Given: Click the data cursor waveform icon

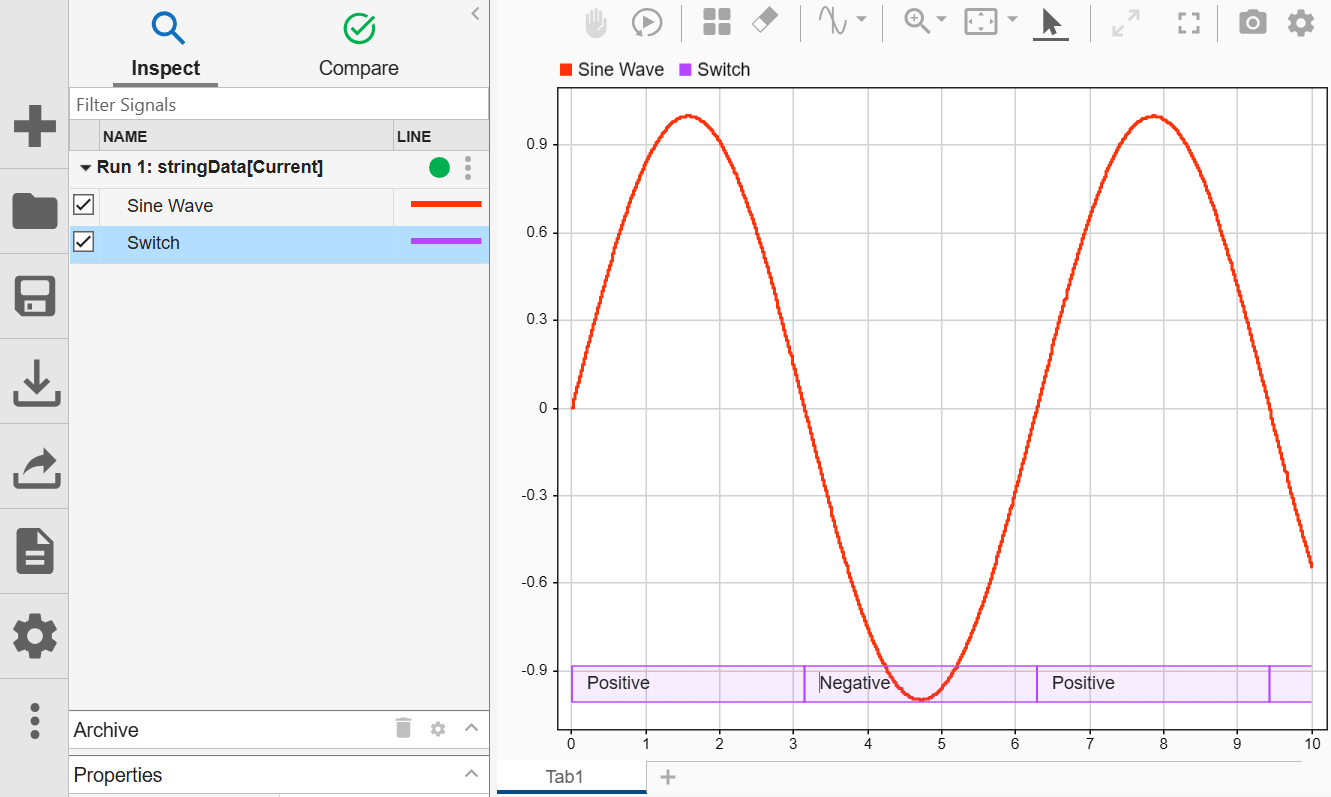Looking at the screenshot, I should click(833, 22).
